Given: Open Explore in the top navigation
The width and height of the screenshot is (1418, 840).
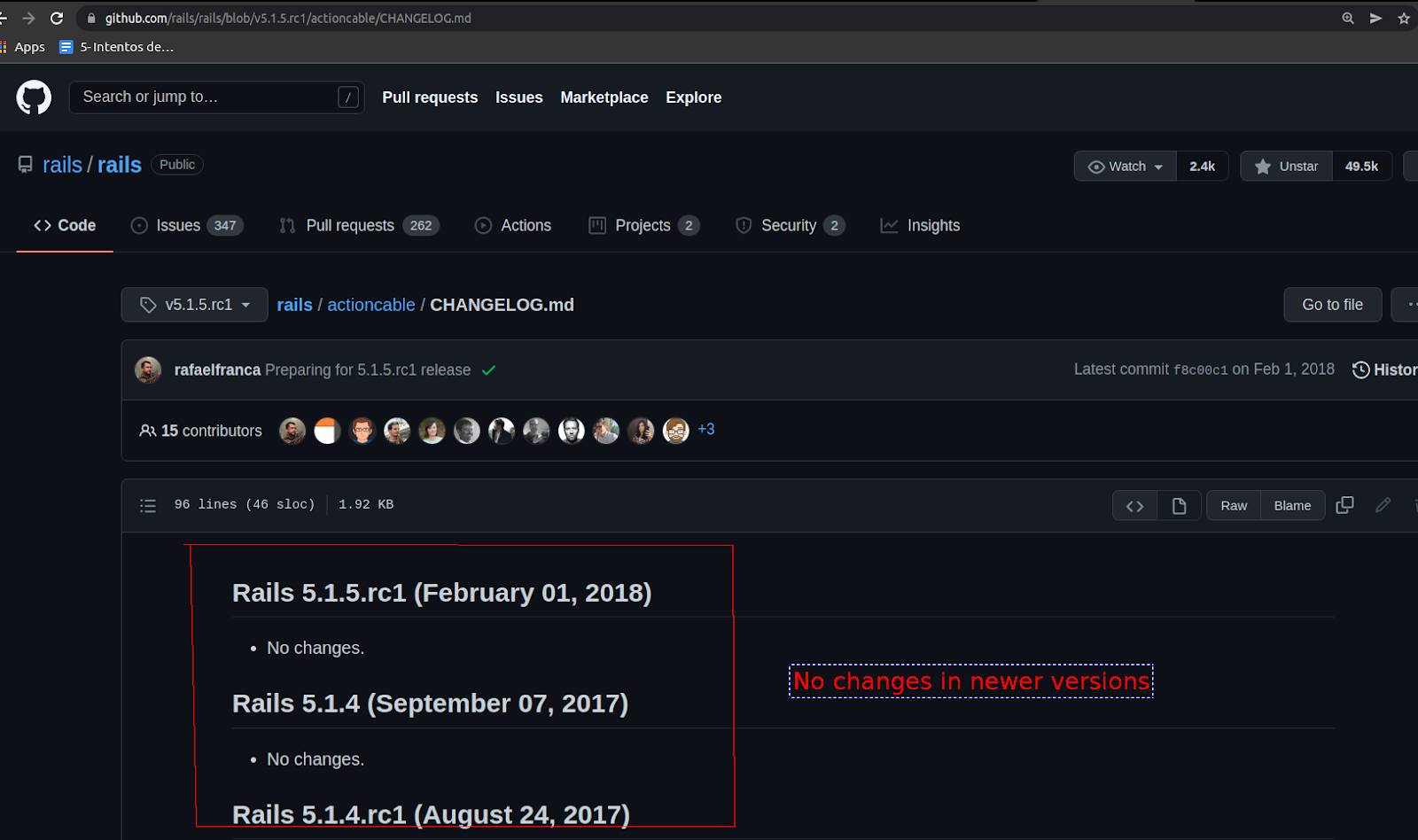Looking at the screenshot, I should (x=693, y=97).
